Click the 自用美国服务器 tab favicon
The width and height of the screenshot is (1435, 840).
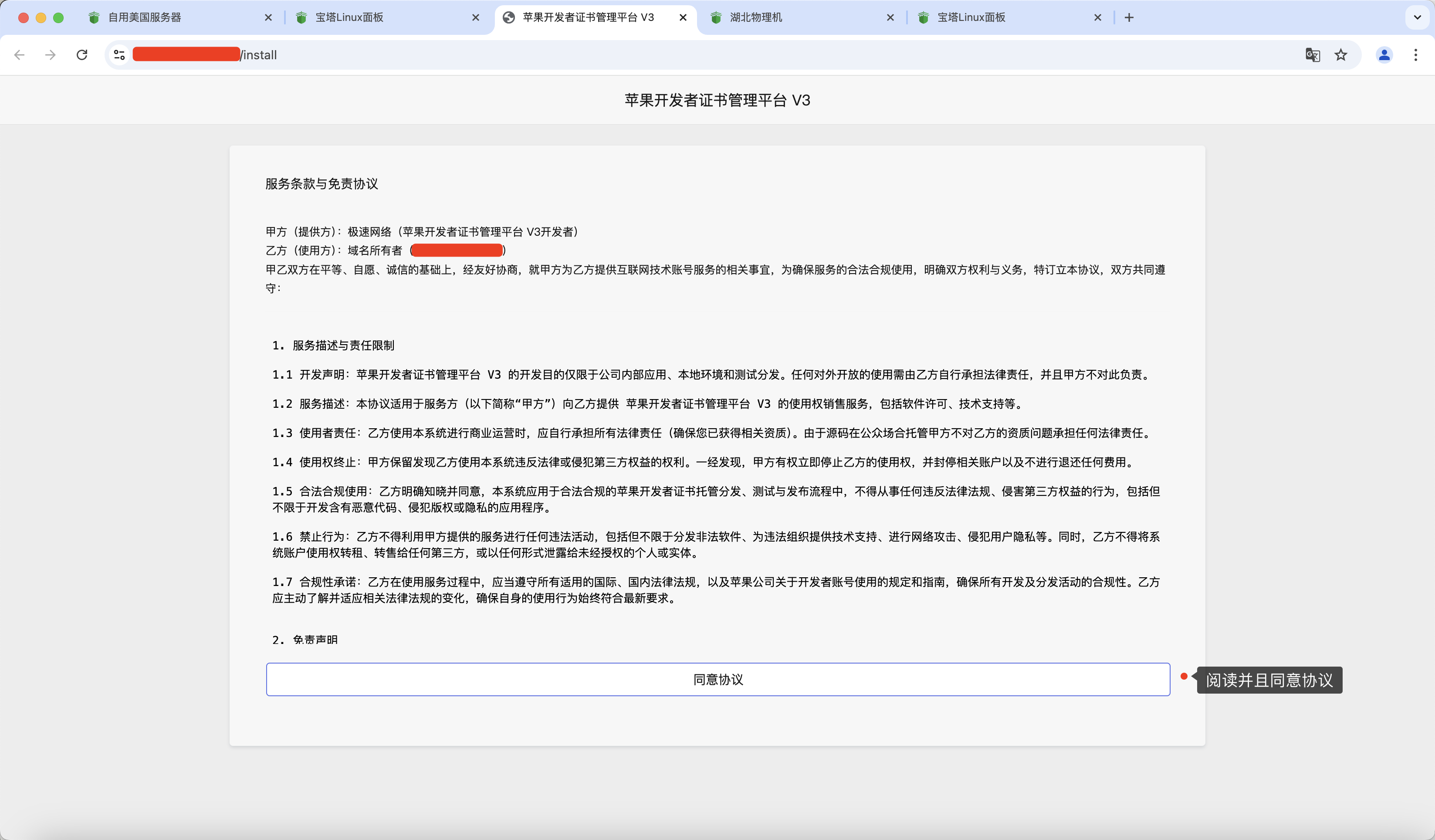coord(94,18)
